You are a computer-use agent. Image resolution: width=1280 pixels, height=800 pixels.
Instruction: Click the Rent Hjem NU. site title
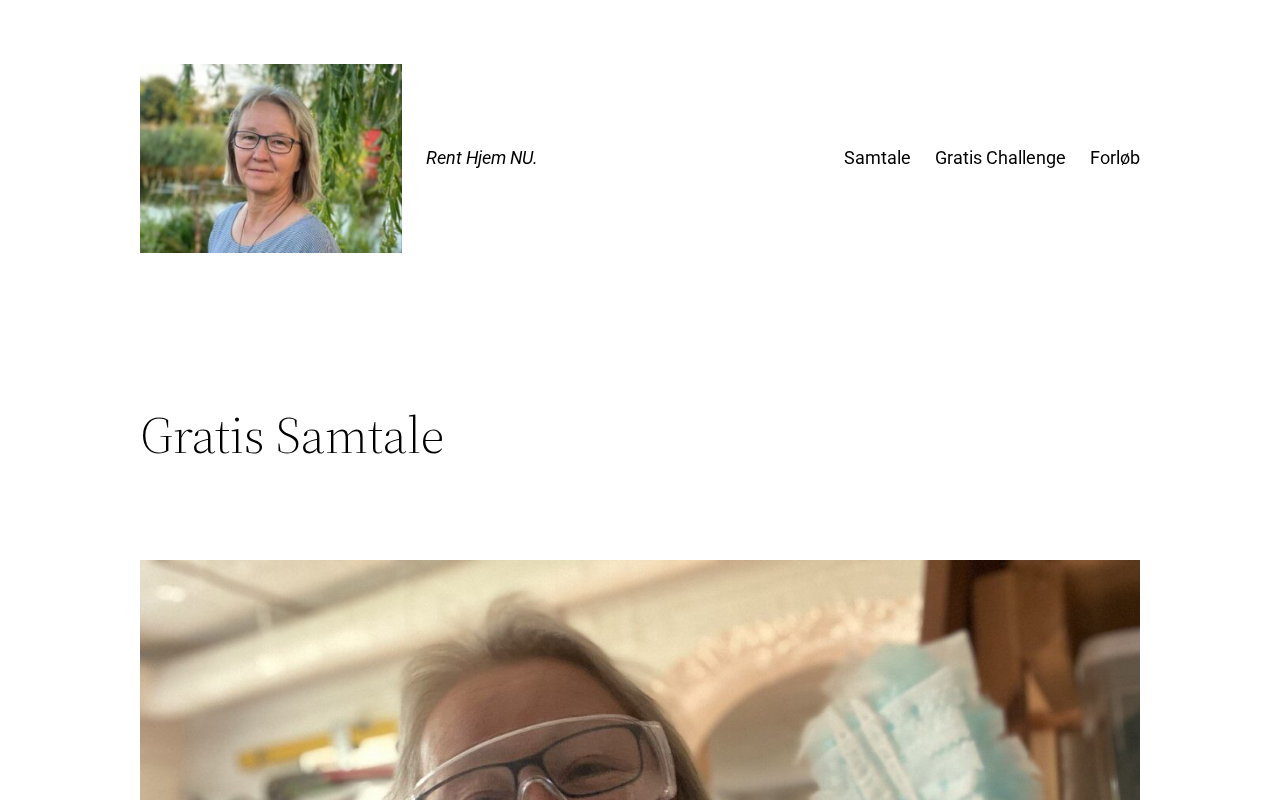tap(481, 158)
